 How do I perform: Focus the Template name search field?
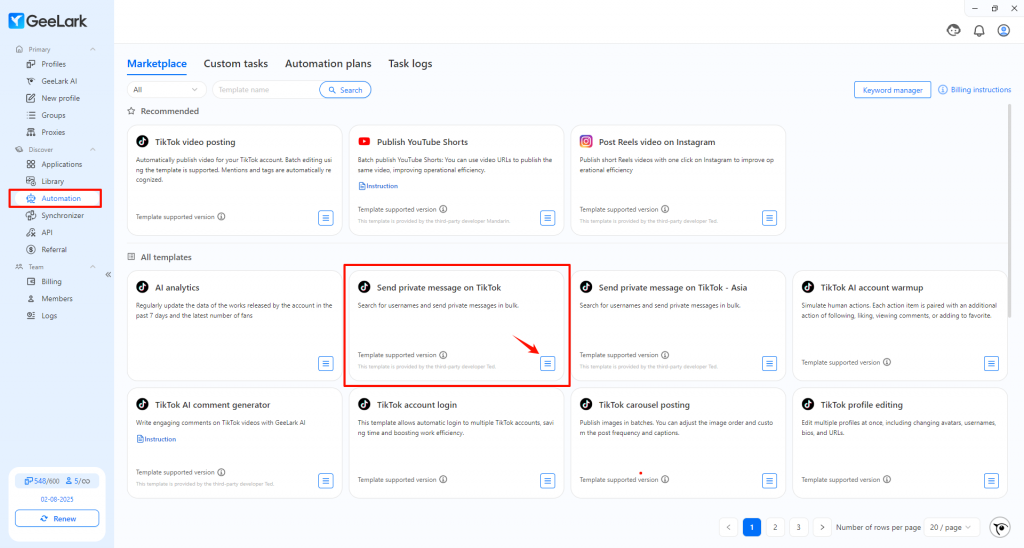[x=265, y=90]
